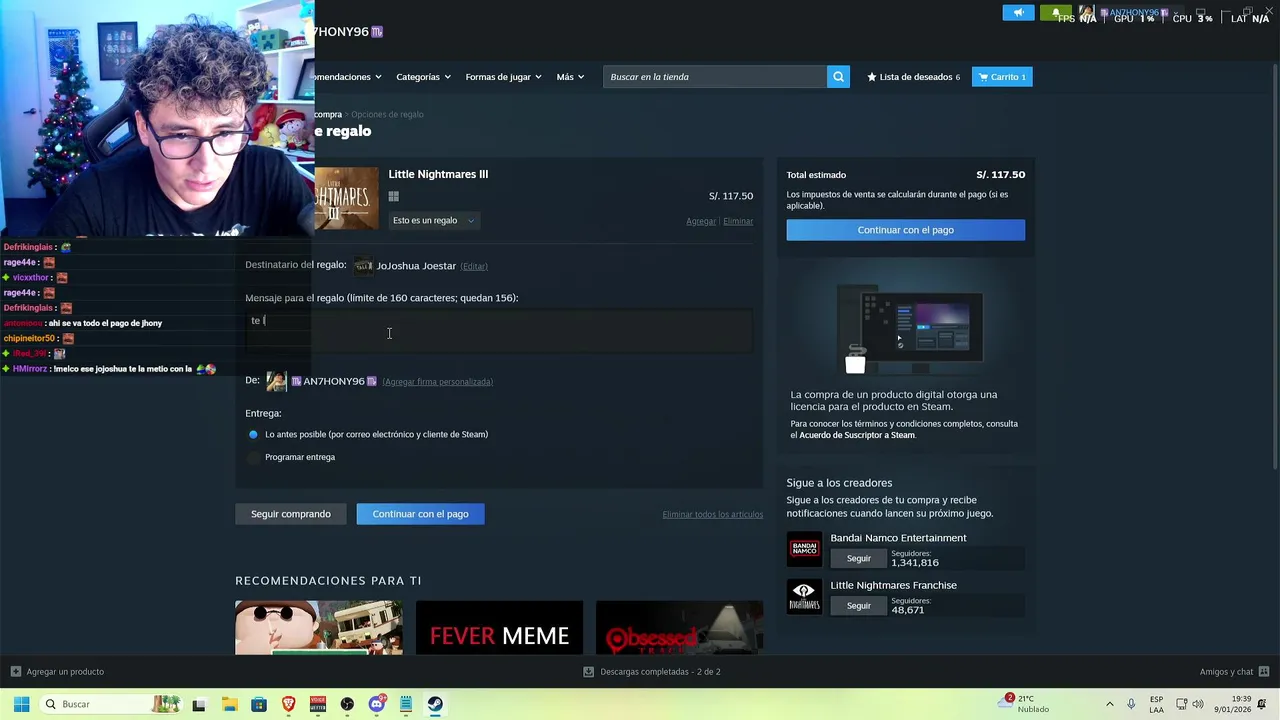Open the AN7HONY96 sender profile name
Screen dimensions: 1280x720
pyautogui.click(x=334, y=381)
